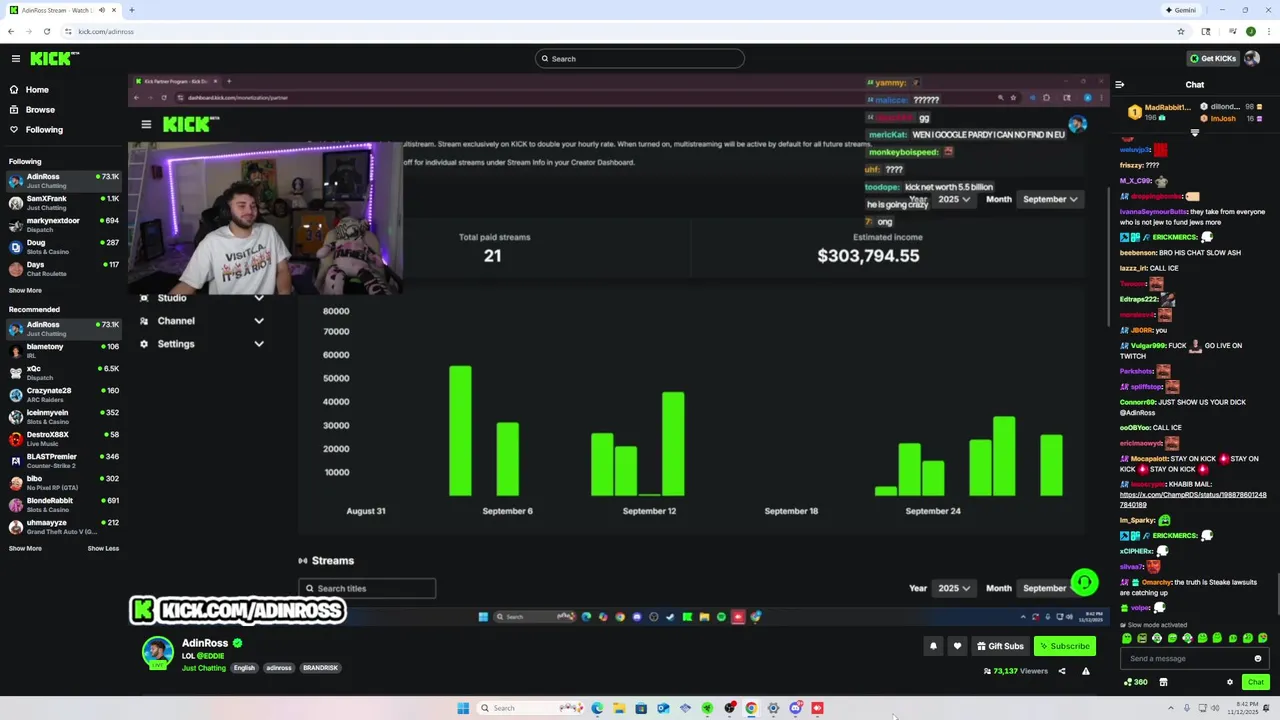Focus the Kick search box

click(640, 59)
